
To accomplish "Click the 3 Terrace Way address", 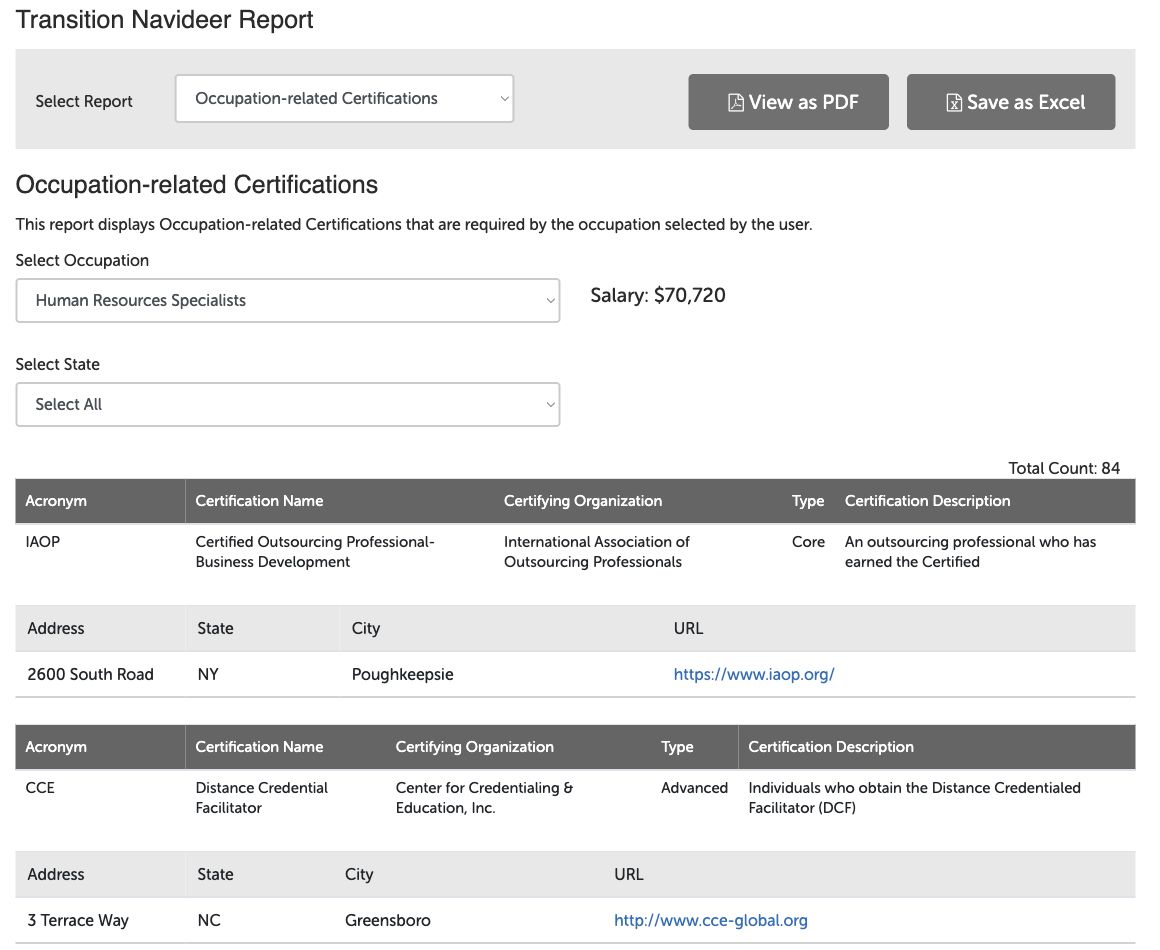I will click(78, 920).
